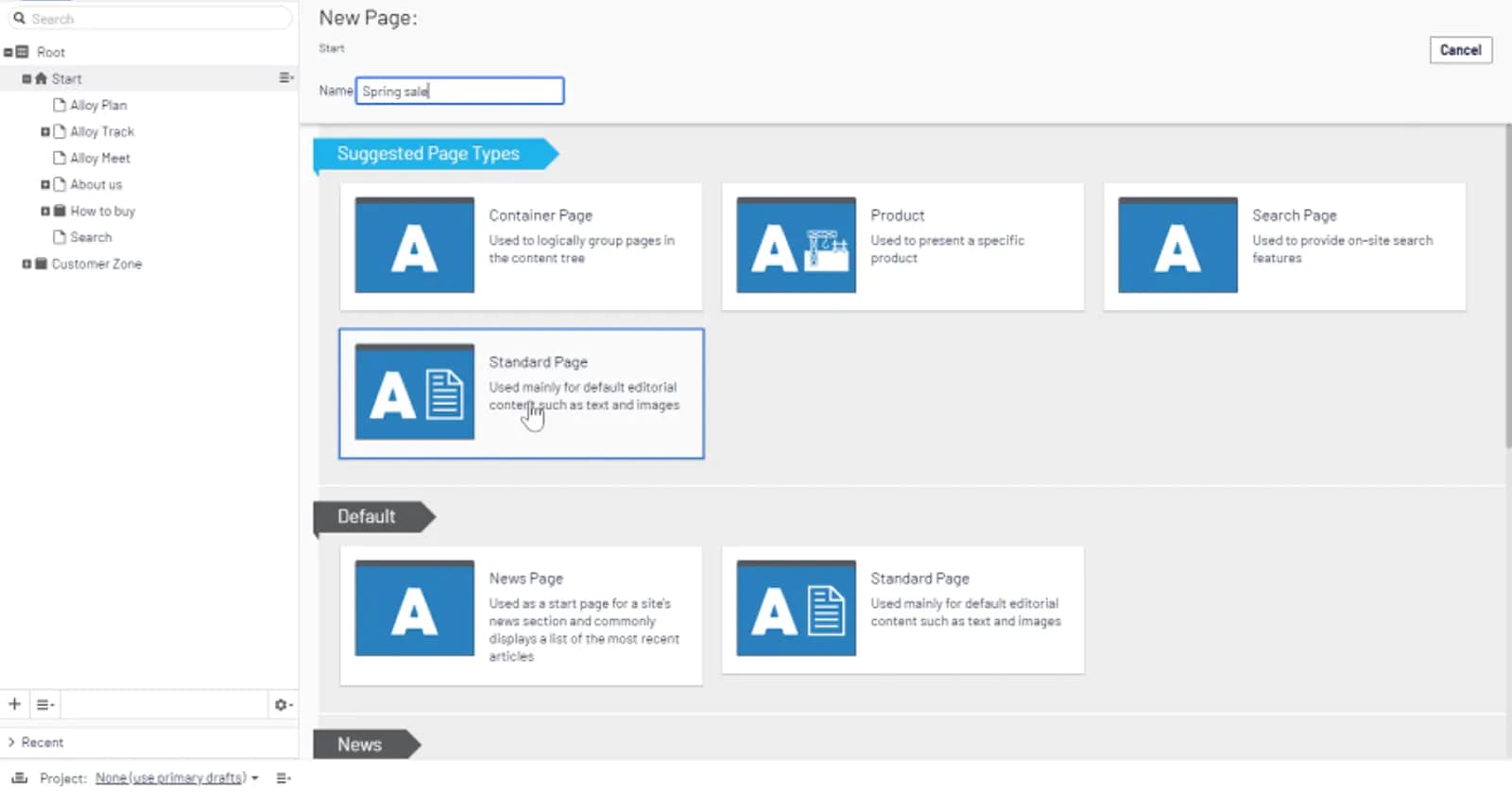Select How to buy in the tree
The image size is (1512, 794).
pyautogui.click(x=103, y=211)
